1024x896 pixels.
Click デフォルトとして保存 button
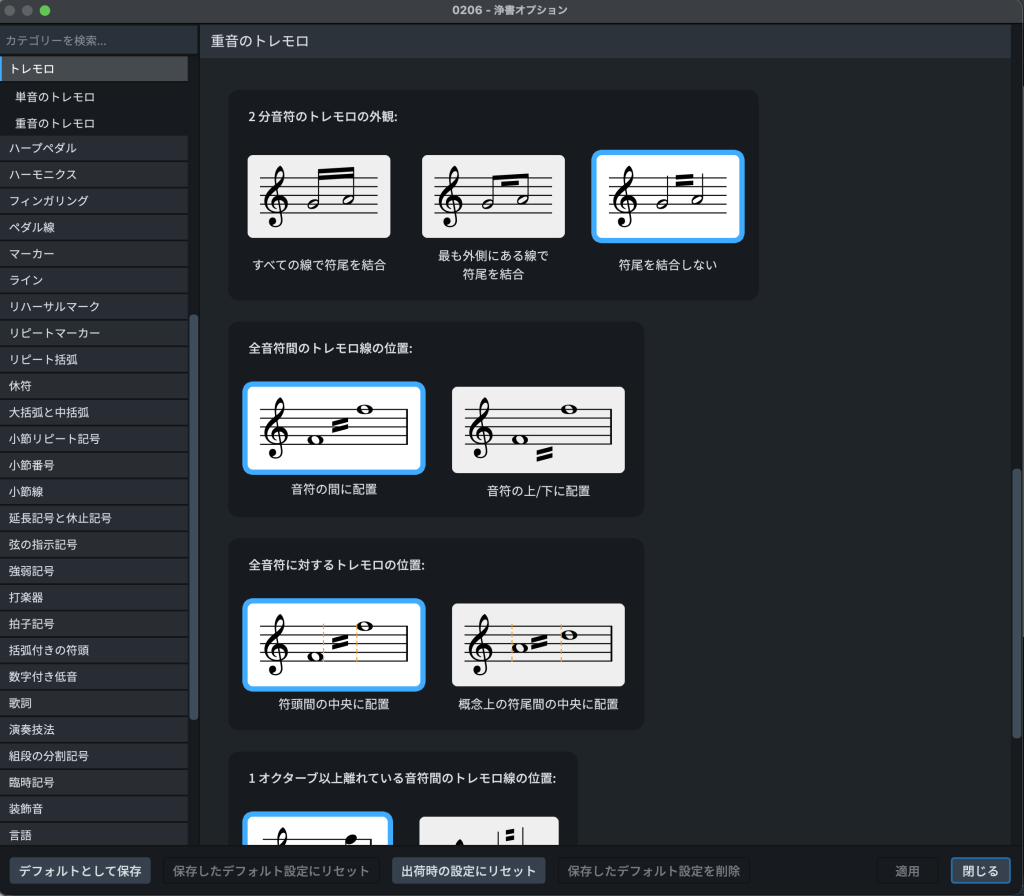tap(80, 870)
